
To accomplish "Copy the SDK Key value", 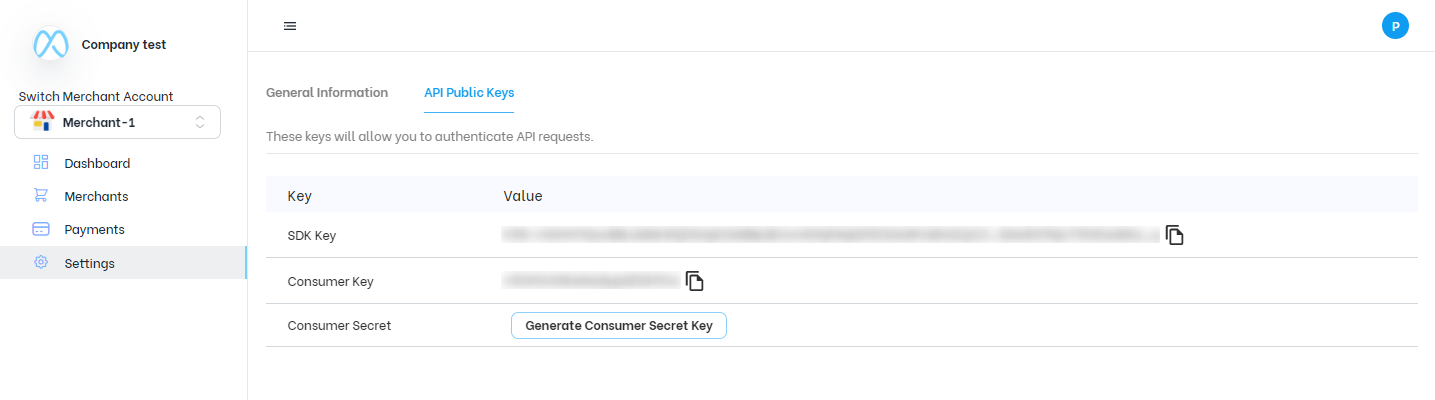I will coord(1175,236).
